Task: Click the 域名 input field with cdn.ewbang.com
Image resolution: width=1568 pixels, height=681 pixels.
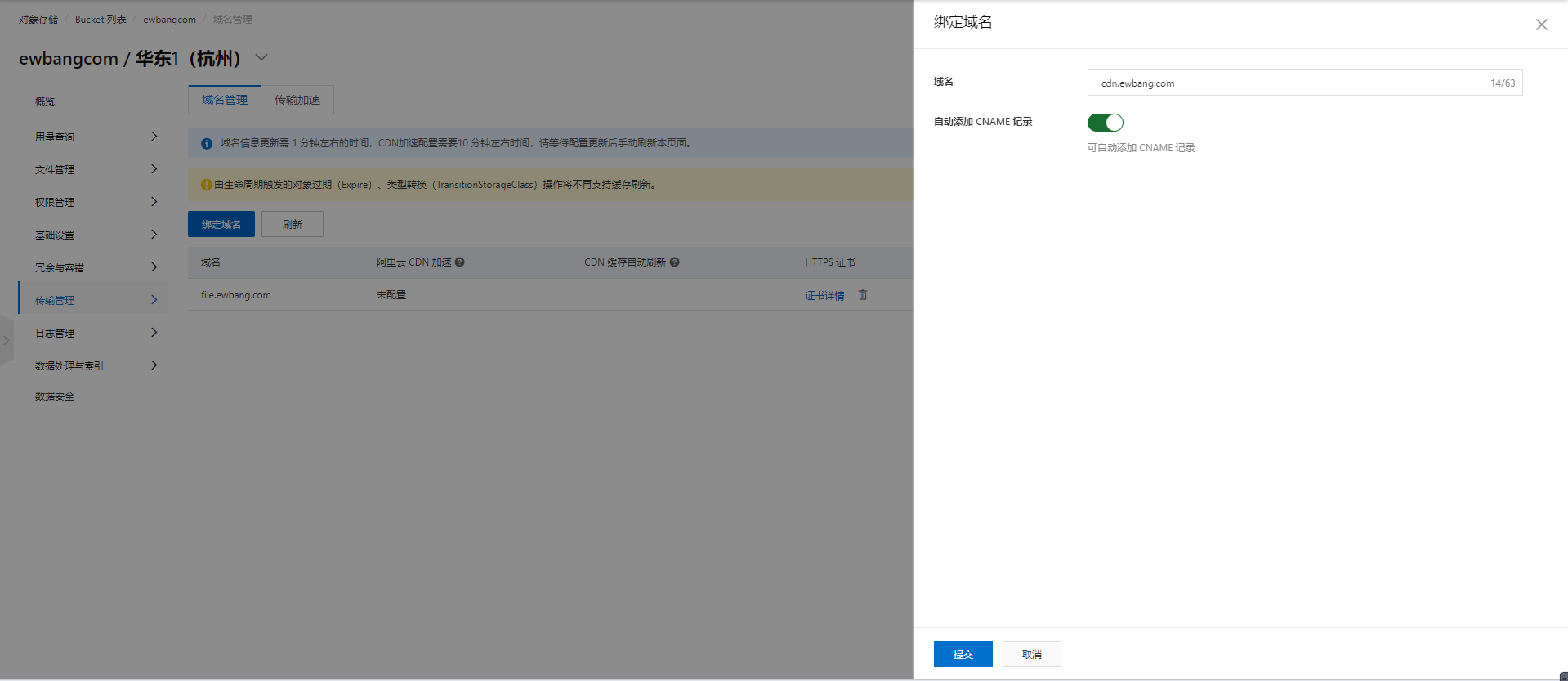Action: (1304, 83)
